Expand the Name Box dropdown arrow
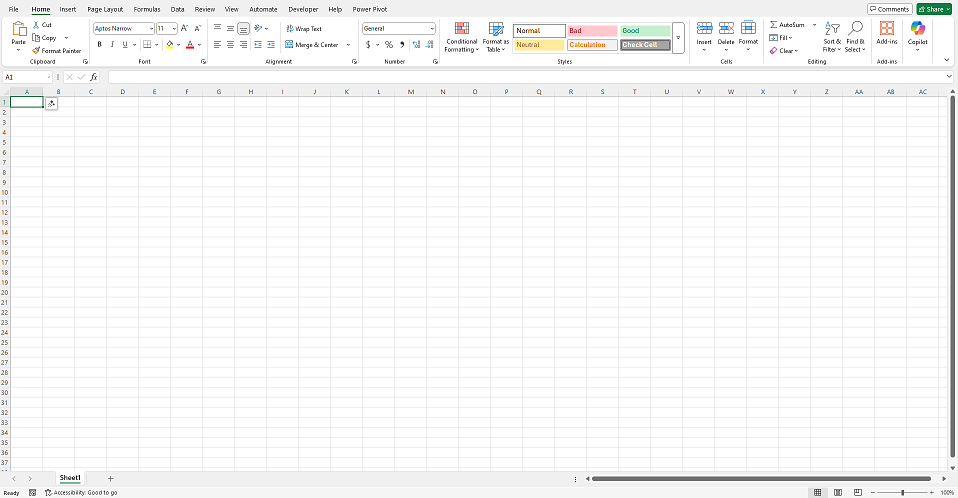Viewport: 958px width, 498px height. [48, 77]
